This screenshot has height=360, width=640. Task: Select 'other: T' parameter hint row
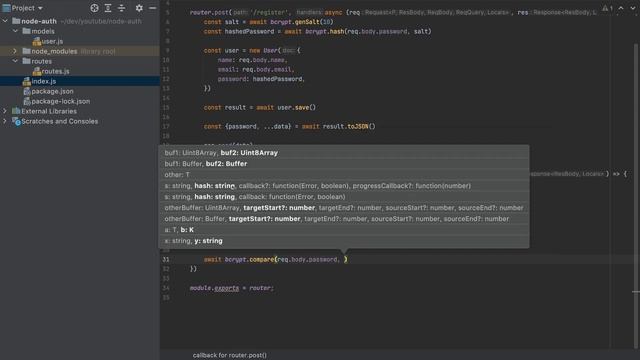(x=344, y=175)
